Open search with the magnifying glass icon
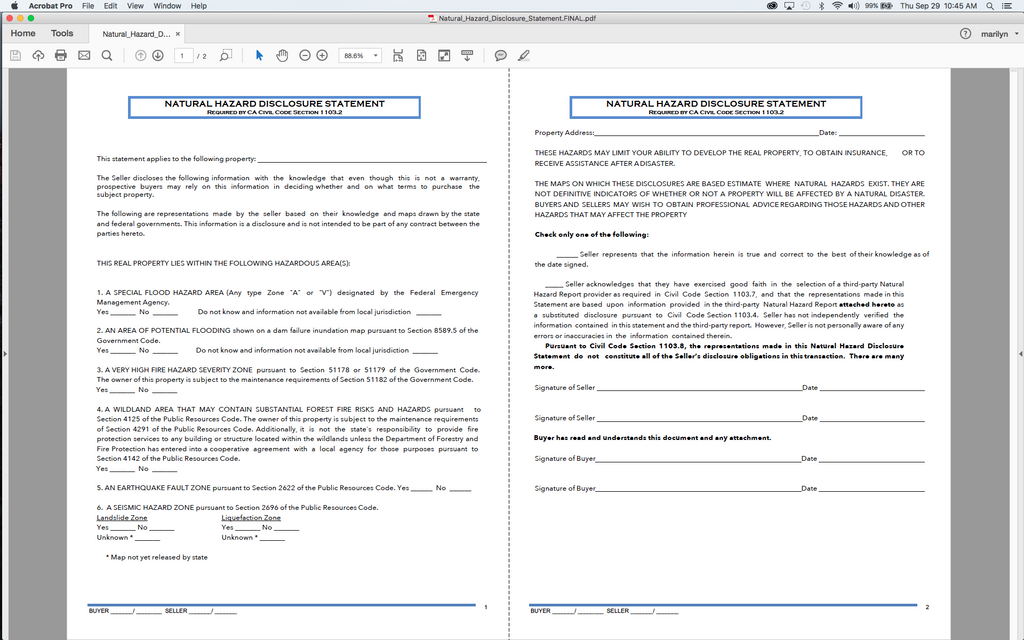1024x640 pixels. click(107, 55)
